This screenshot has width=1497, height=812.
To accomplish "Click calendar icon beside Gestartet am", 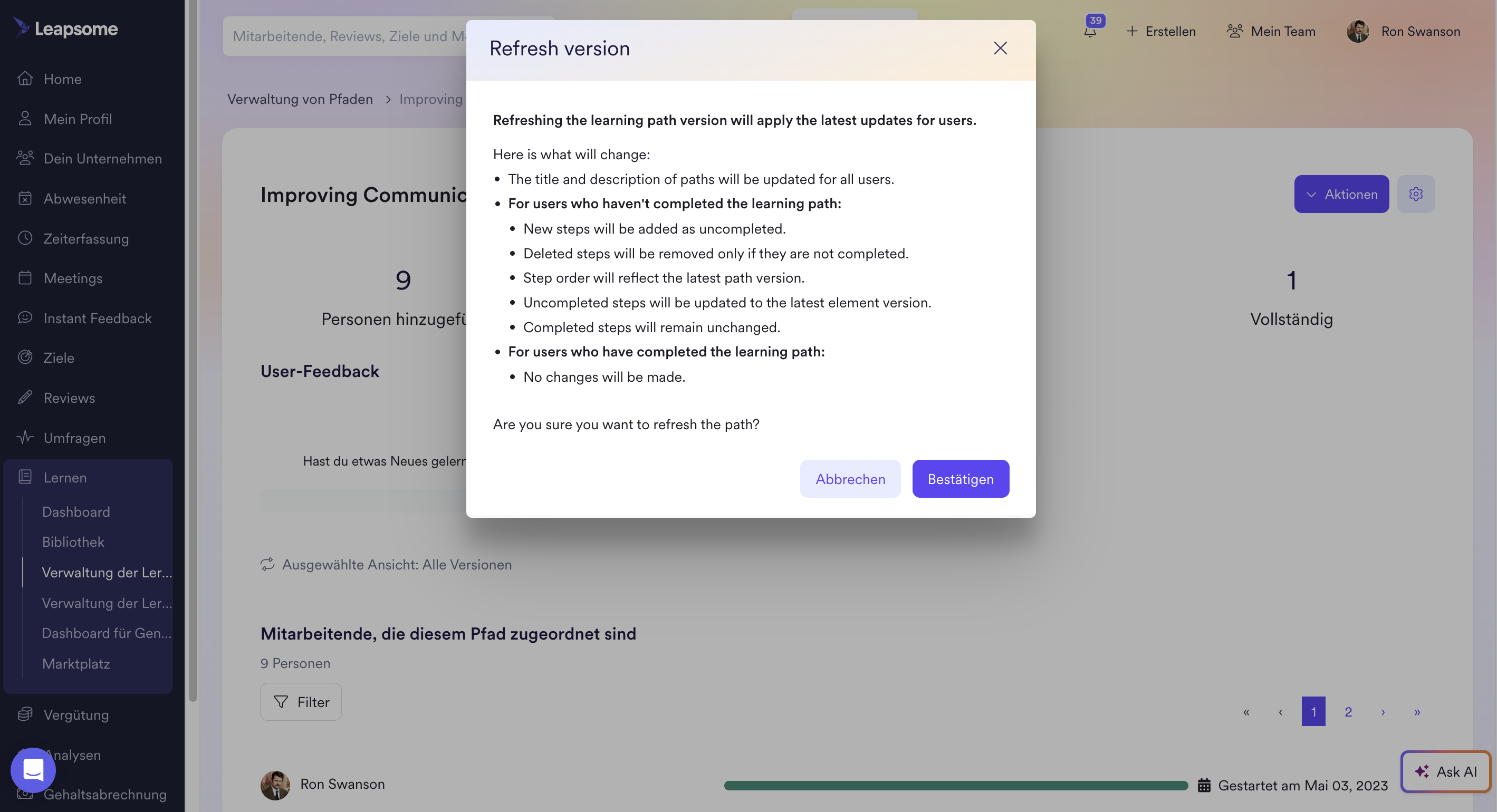I will click(x=1204, y=786).
